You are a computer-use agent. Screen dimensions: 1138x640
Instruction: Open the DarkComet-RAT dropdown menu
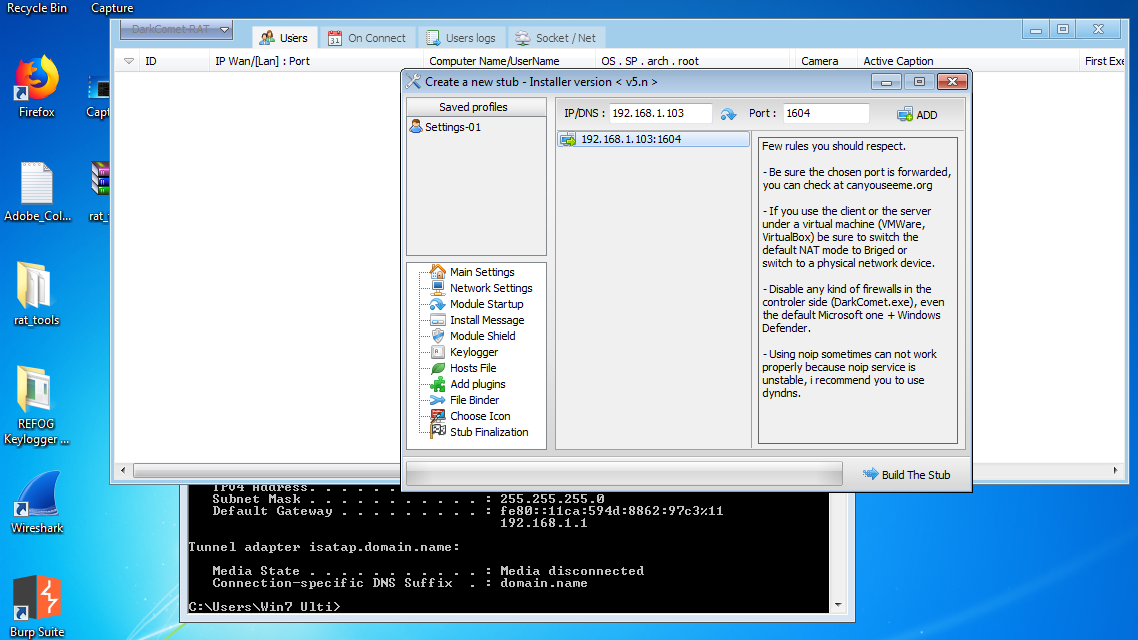[176, 30]
